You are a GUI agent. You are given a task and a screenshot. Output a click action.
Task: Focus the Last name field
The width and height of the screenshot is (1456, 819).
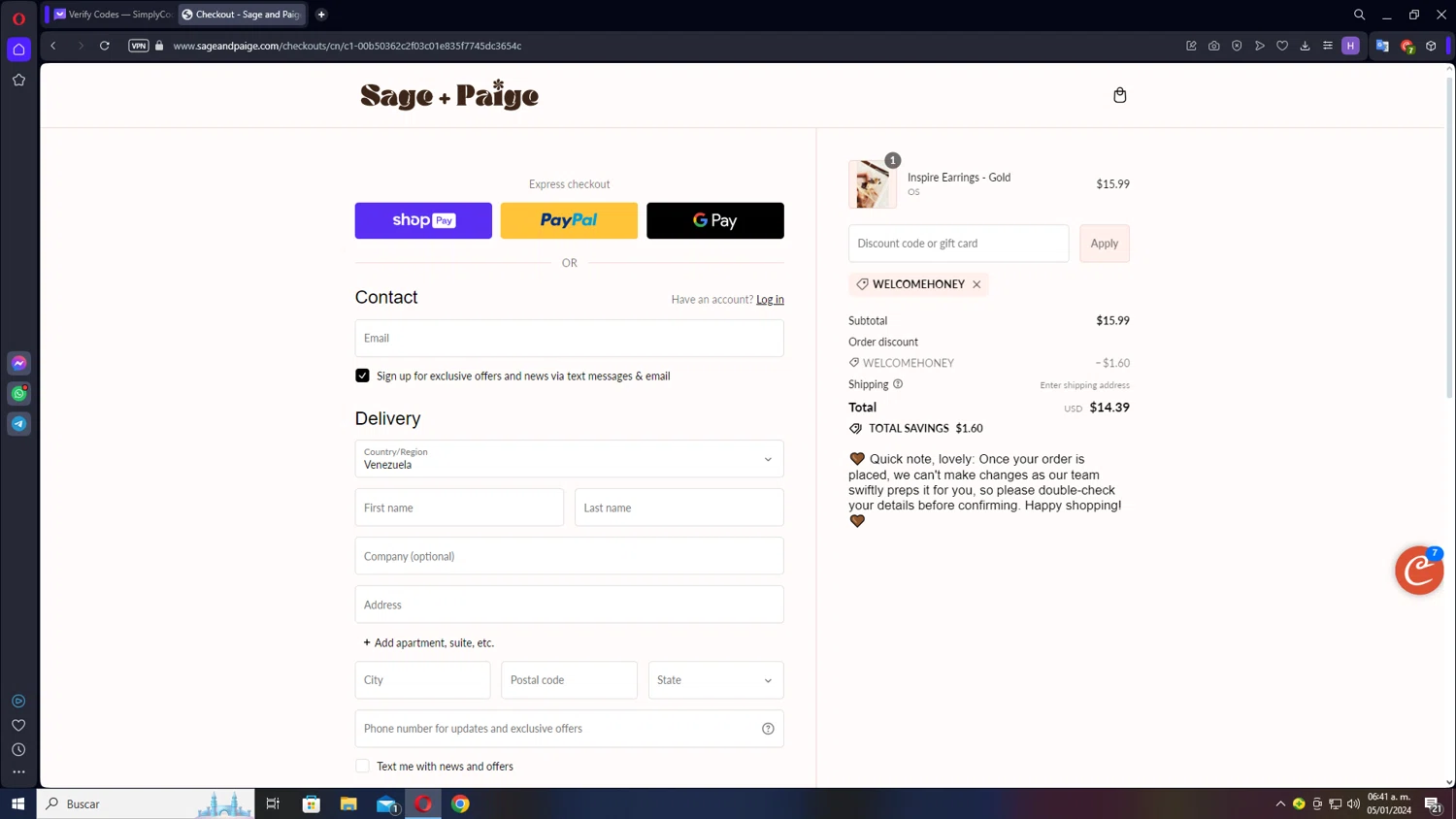[x=678, y=508]
